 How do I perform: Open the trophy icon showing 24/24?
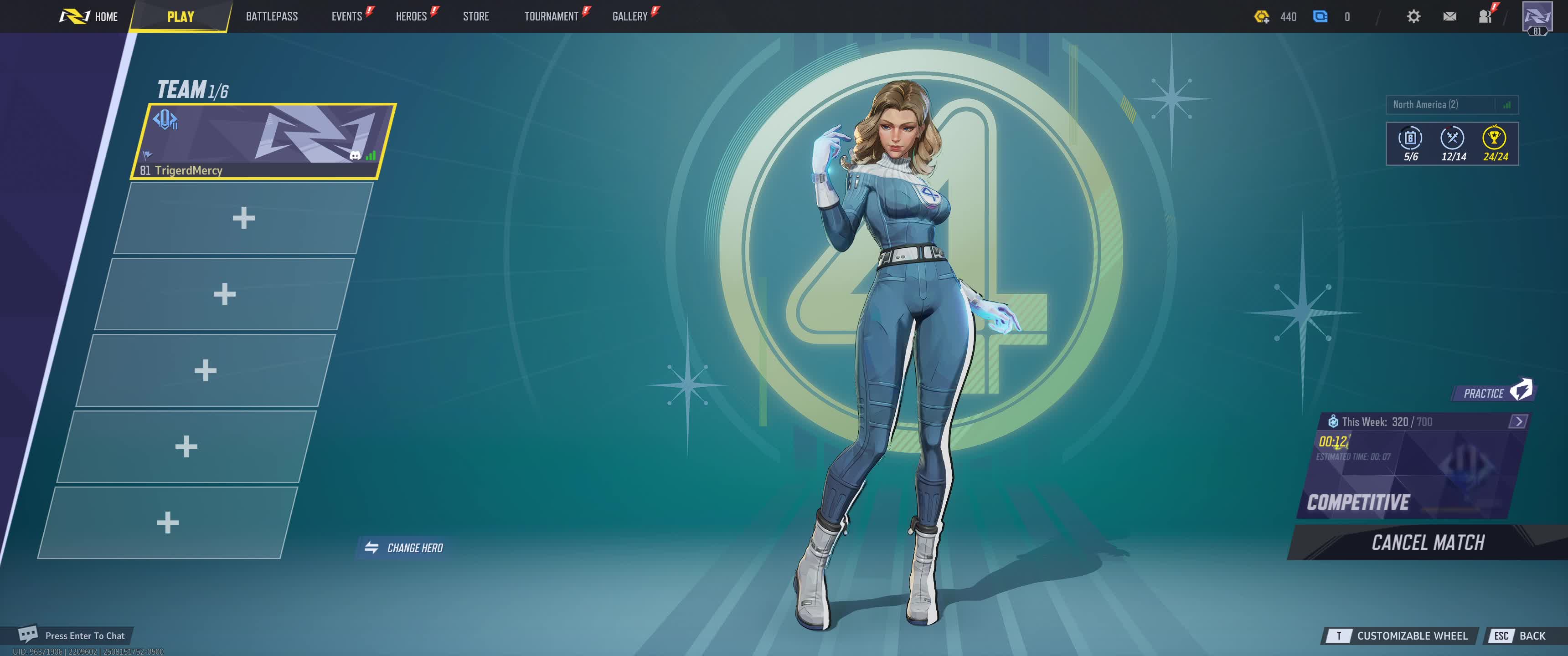pos(1494,138)
